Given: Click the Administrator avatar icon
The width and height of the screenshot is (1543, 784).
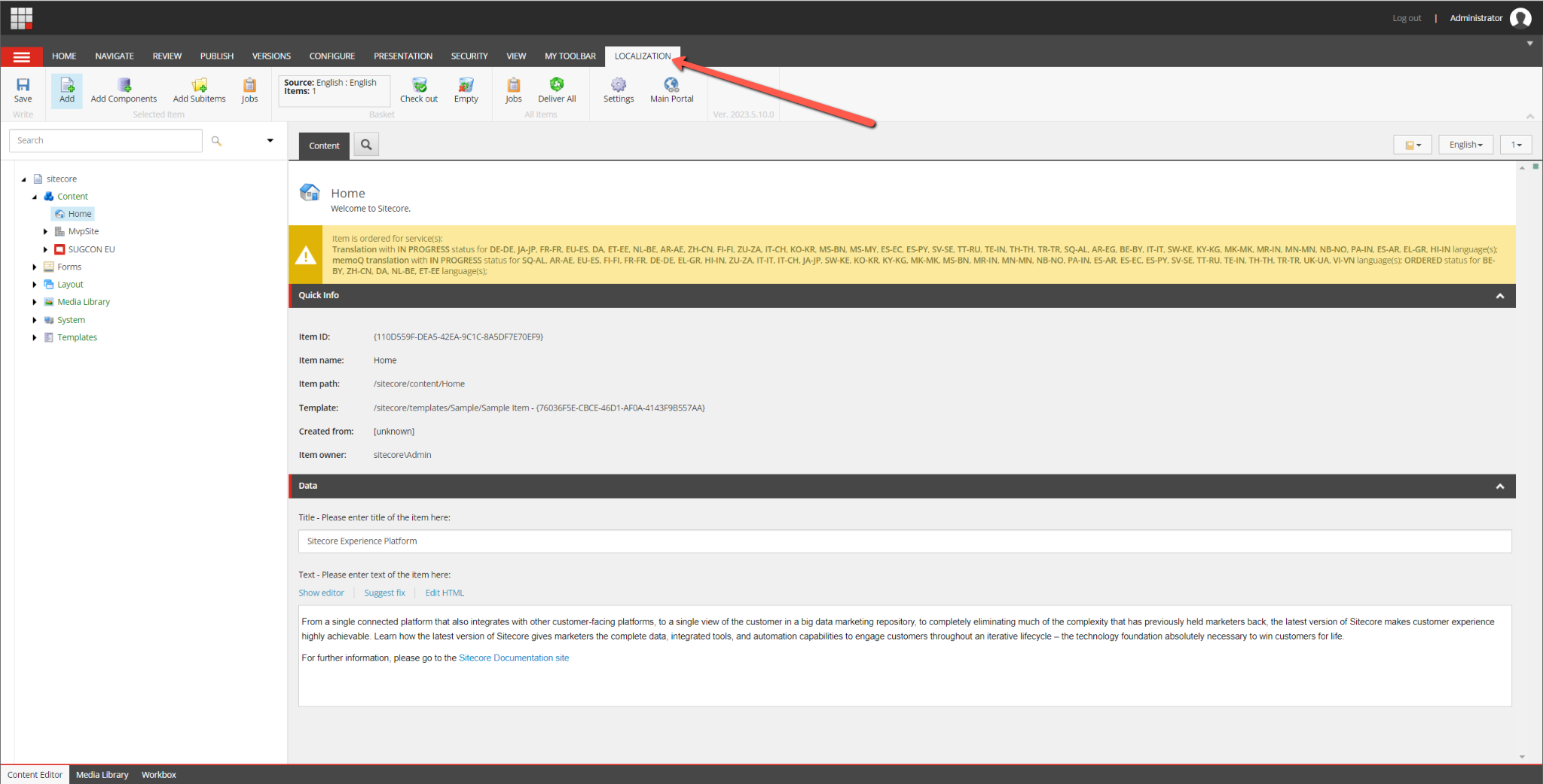Looking at the screenshot, I should 1520,18.
